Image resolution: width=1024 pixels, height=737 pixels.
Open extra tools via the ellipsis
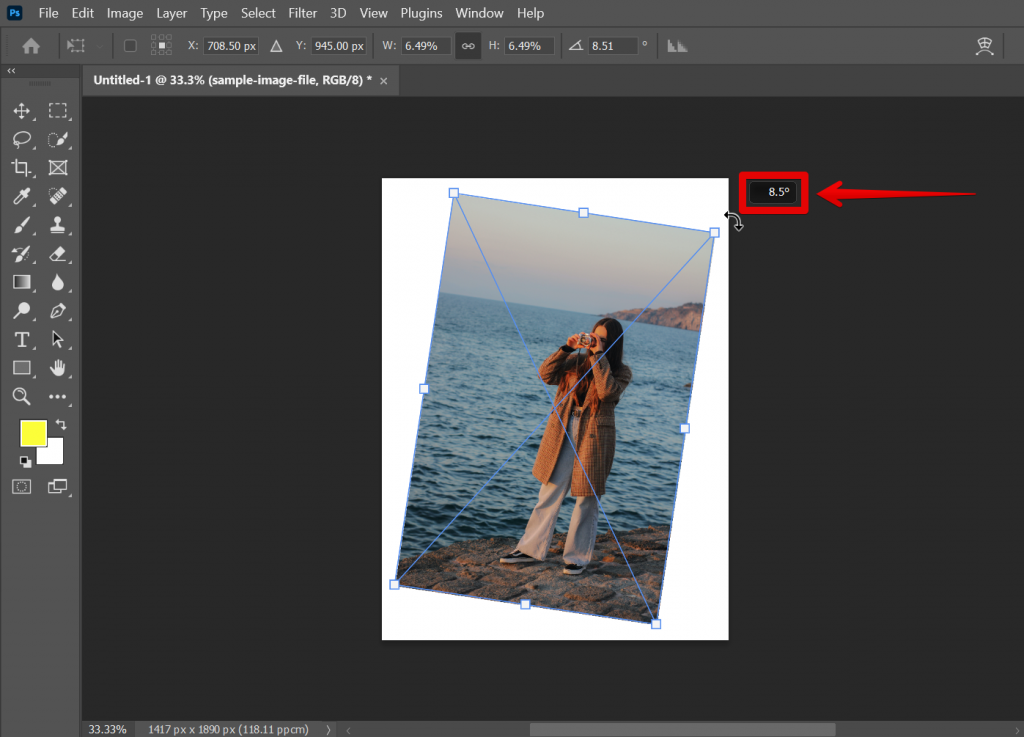[58, 396]
